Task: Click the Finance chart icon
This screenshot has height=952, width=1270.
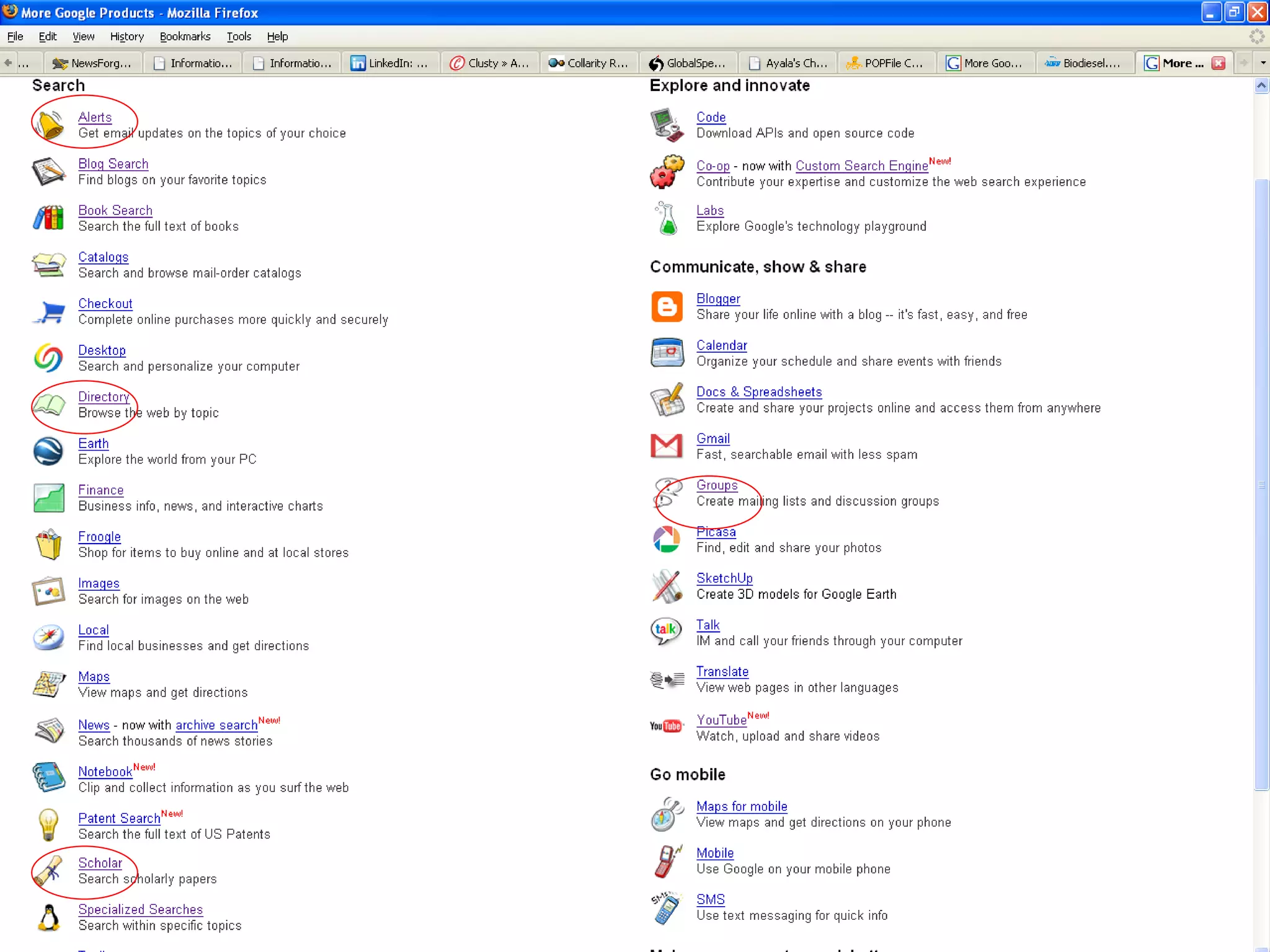Action: (x=48, y=498)
